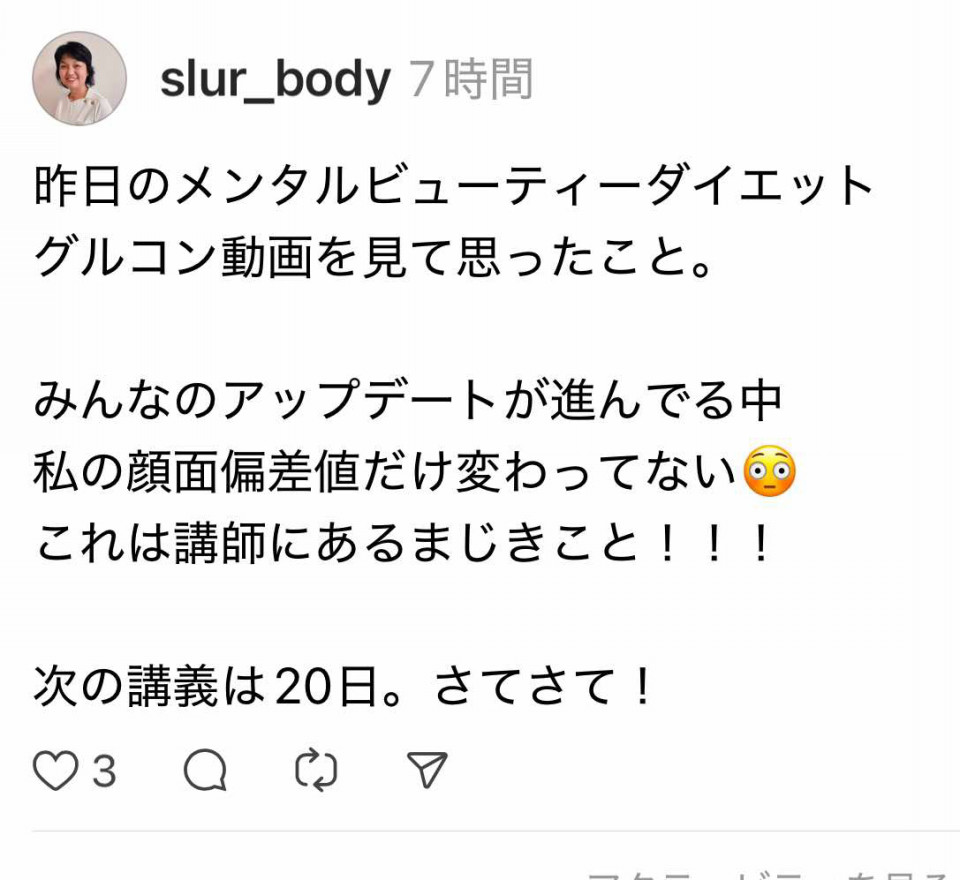Click the line グルコン動画を見て思ったこと。
960x880 pixels.
(x=373, y=257)
